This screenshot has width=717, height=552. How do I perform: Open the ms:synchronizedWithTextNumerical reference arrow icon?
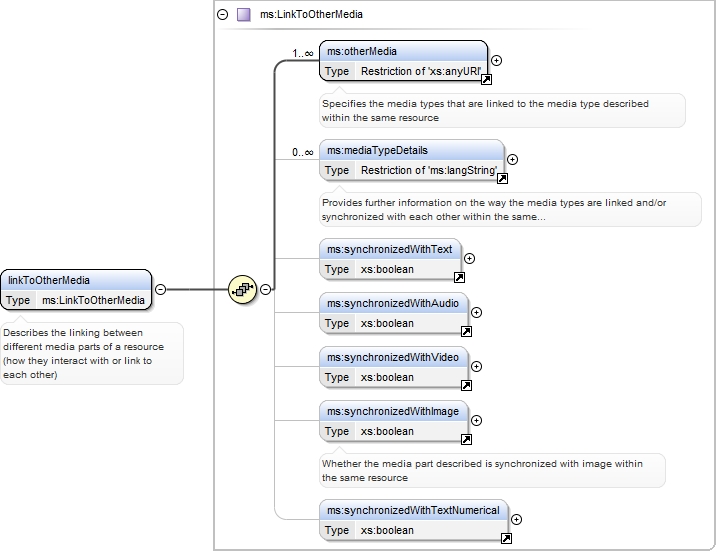[506, 538]
